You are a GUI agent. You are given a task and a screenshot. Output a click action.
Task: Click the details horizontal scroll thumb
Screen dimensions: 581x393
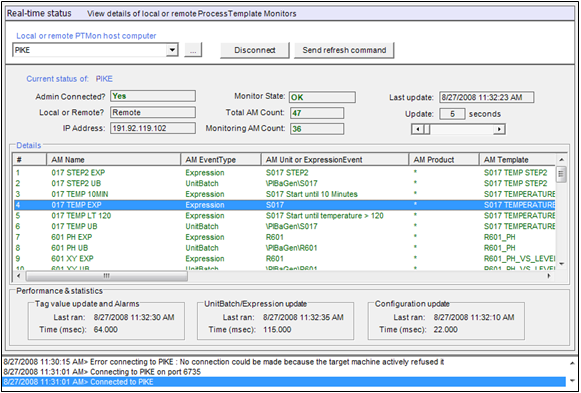pos(106,276)
